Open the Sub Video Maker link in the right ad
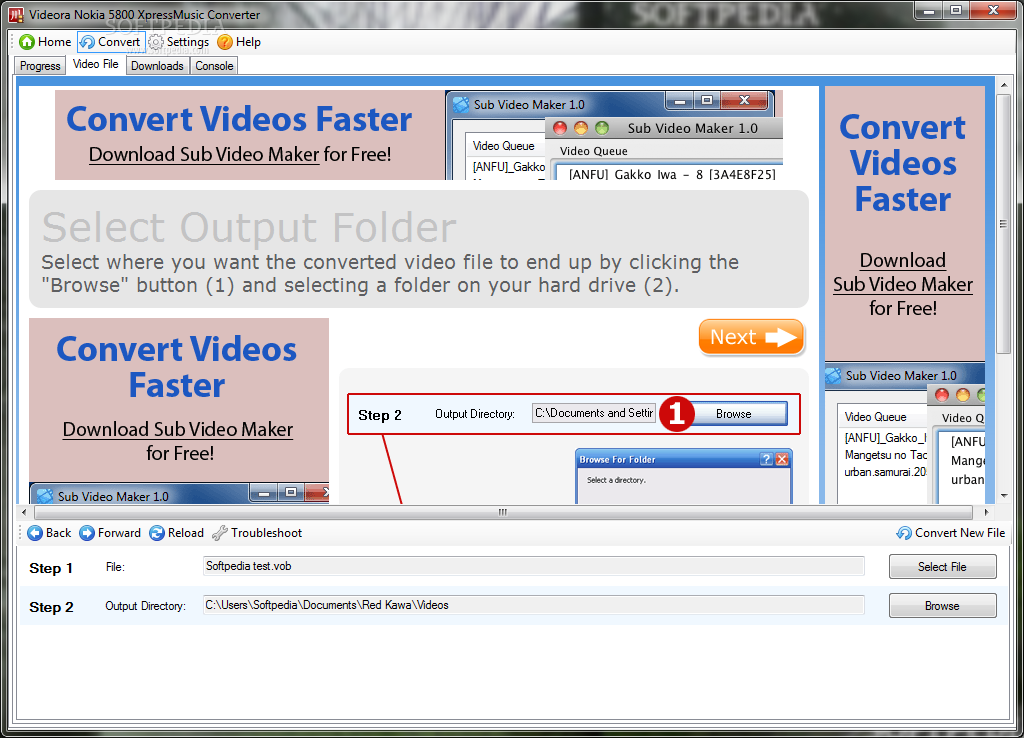 903,284
